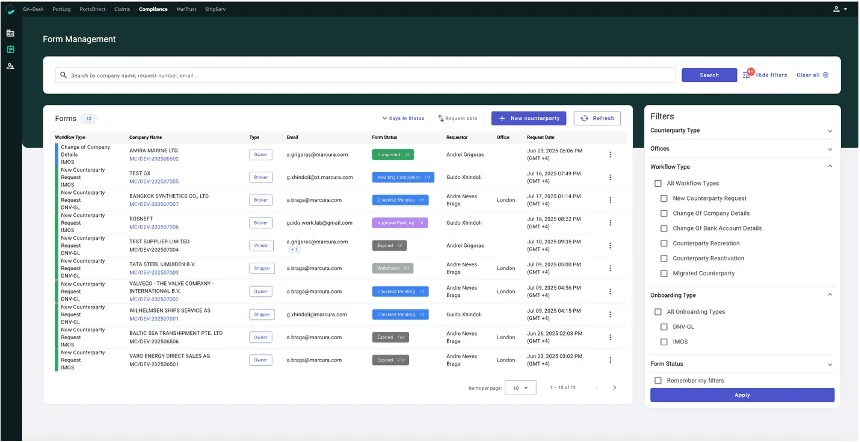Focus the company name search field
860x442 pixels.
(x=365, y=75)
